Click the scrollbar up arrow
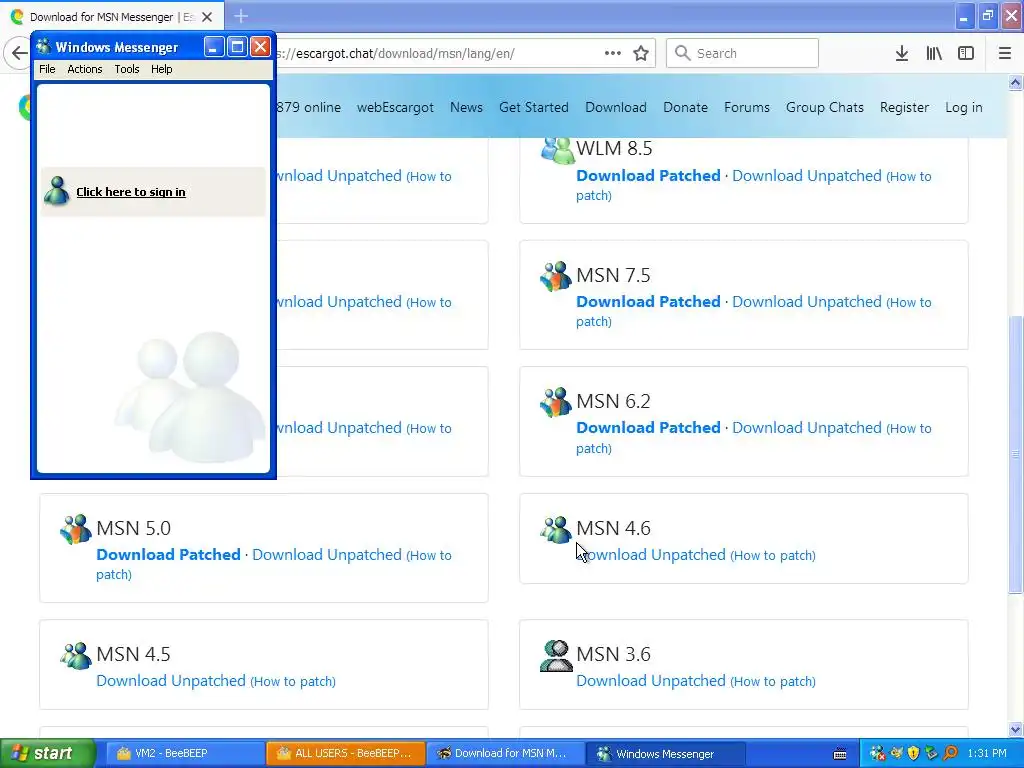This screenshot has height=768, width=1024. (x=1015, y=82)
